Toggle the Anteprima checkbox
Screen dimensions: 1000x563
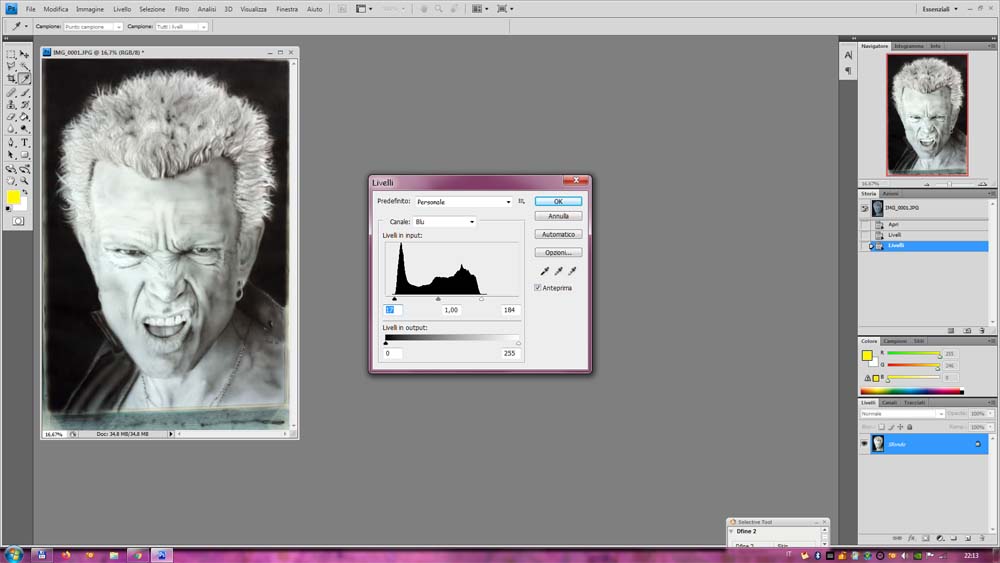pos(538,288)
